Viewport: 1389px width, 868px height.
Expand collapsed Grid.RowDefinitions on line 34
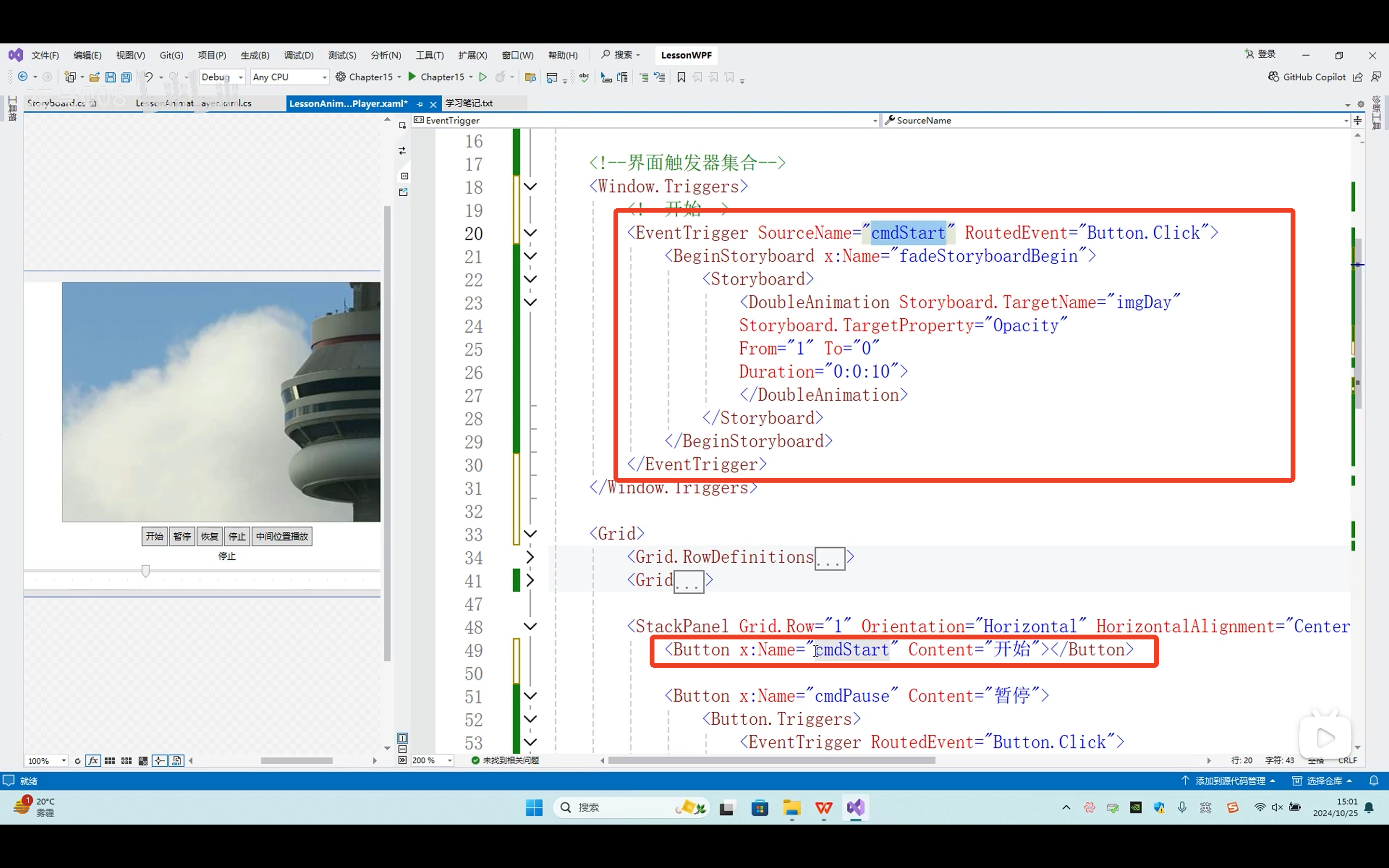tap(531, 557)
